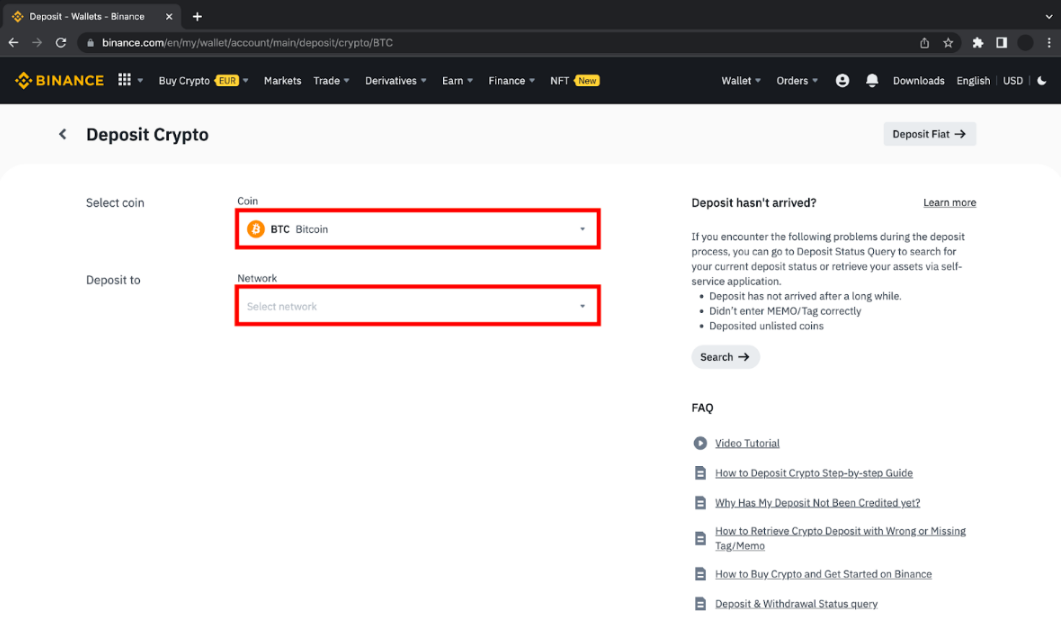
Task: Click the Search button under deposit help
Action: [725, 357]
